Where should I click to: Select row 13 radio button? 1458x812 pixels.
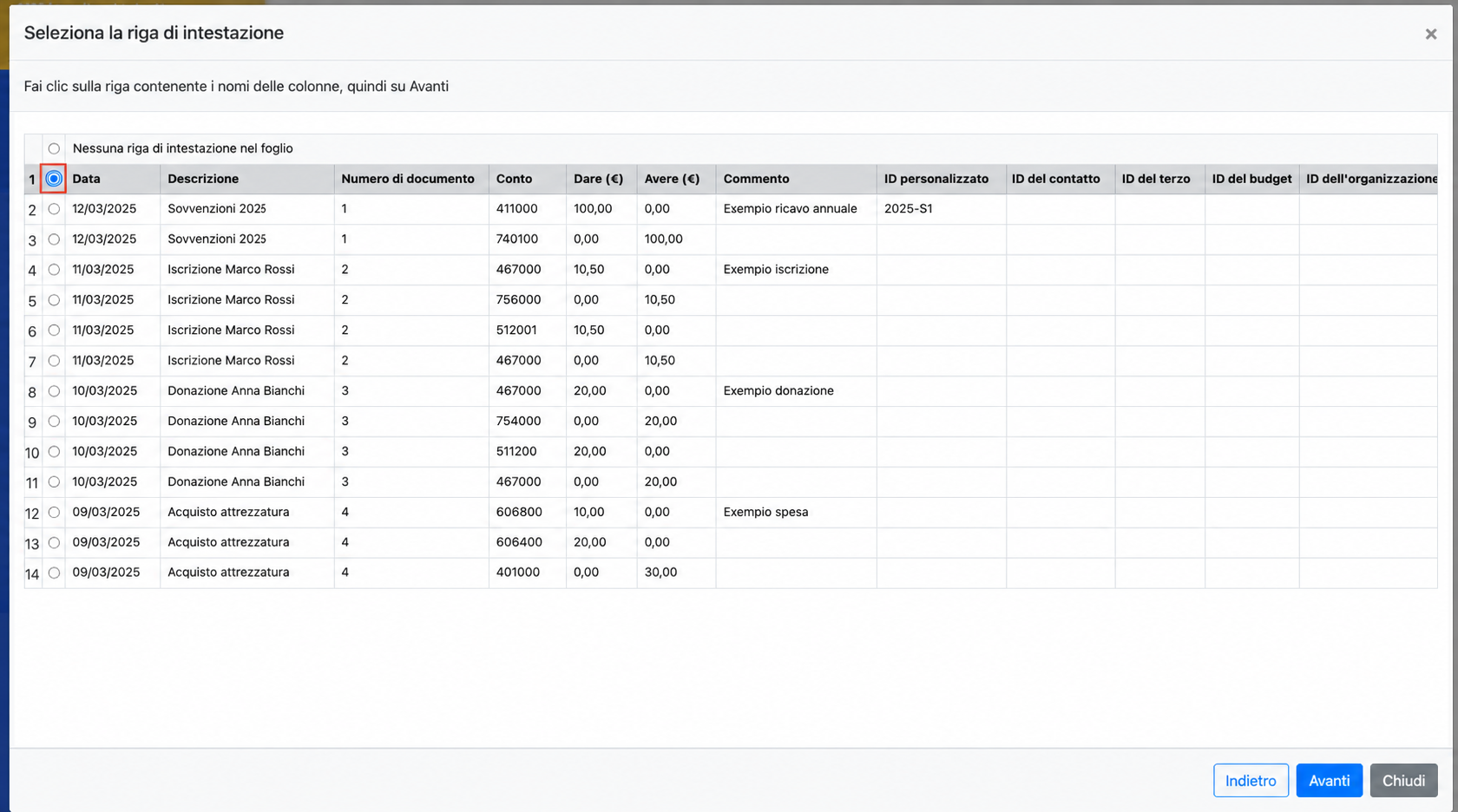(54, 543)
